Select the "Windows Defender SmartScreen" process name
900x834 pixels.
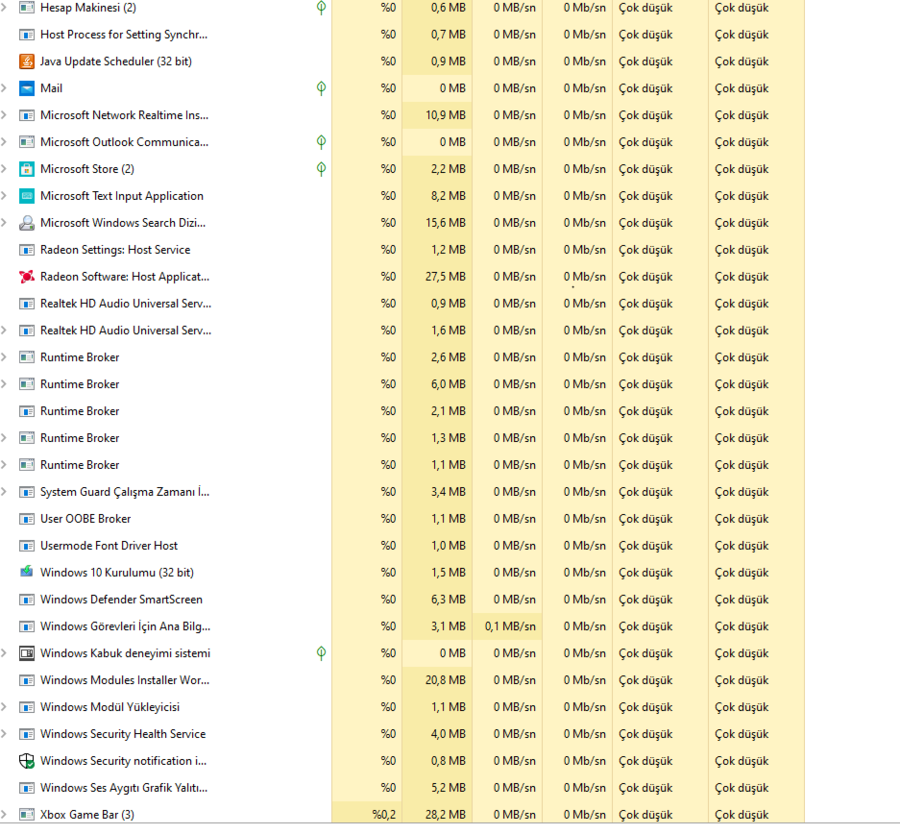(121, 599)
